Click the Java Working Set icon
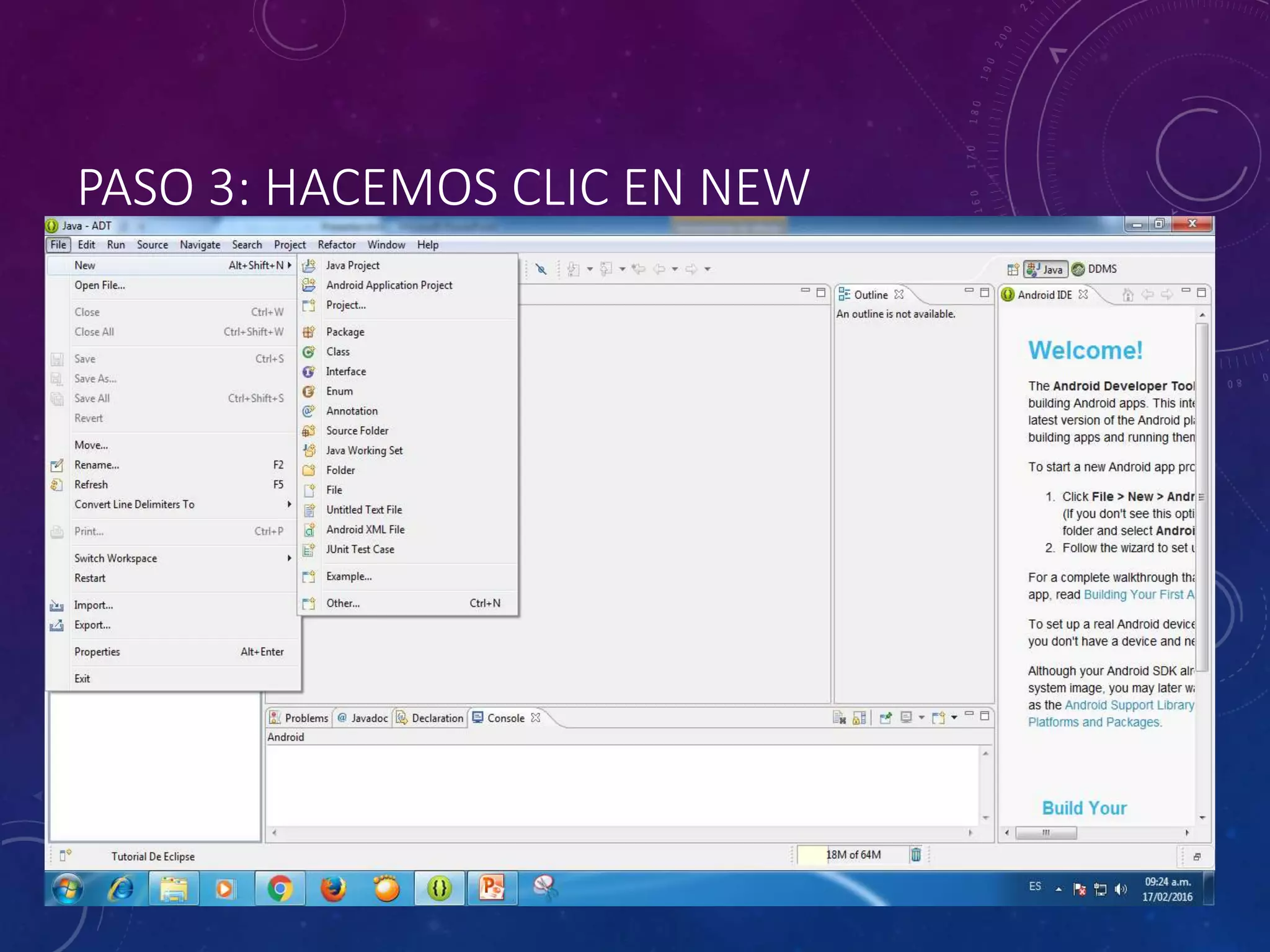Image resolution: width=1270 pixels, height=952 pixels. 308,451
